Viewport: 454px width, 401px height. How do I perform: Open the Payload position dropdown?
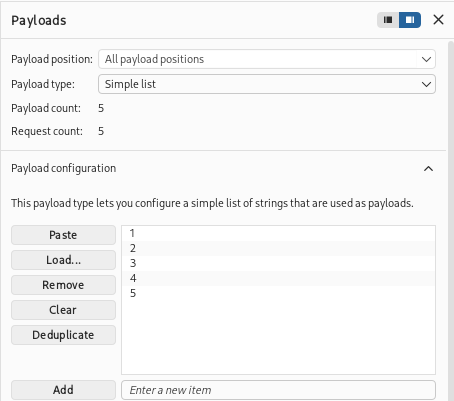pyautogui.click(x=267, y=59)
